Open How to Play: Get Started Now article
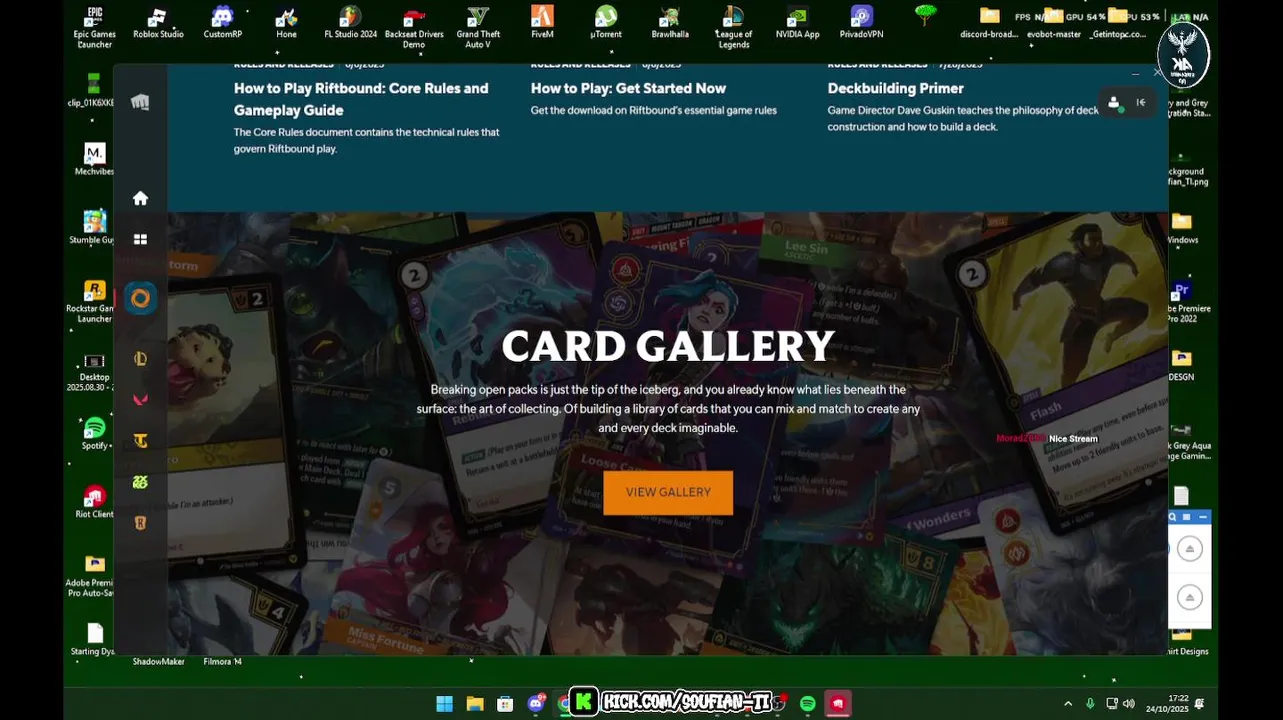Viewport: 1283px width, 720px height. click(628, 88)
